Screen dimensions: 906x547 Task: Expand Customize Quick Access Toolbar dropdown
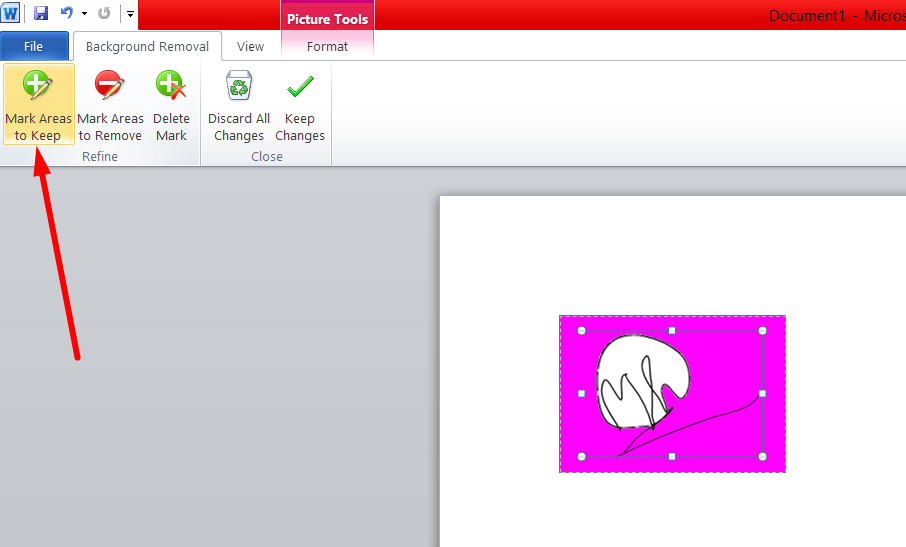click(x=130, y=14)
